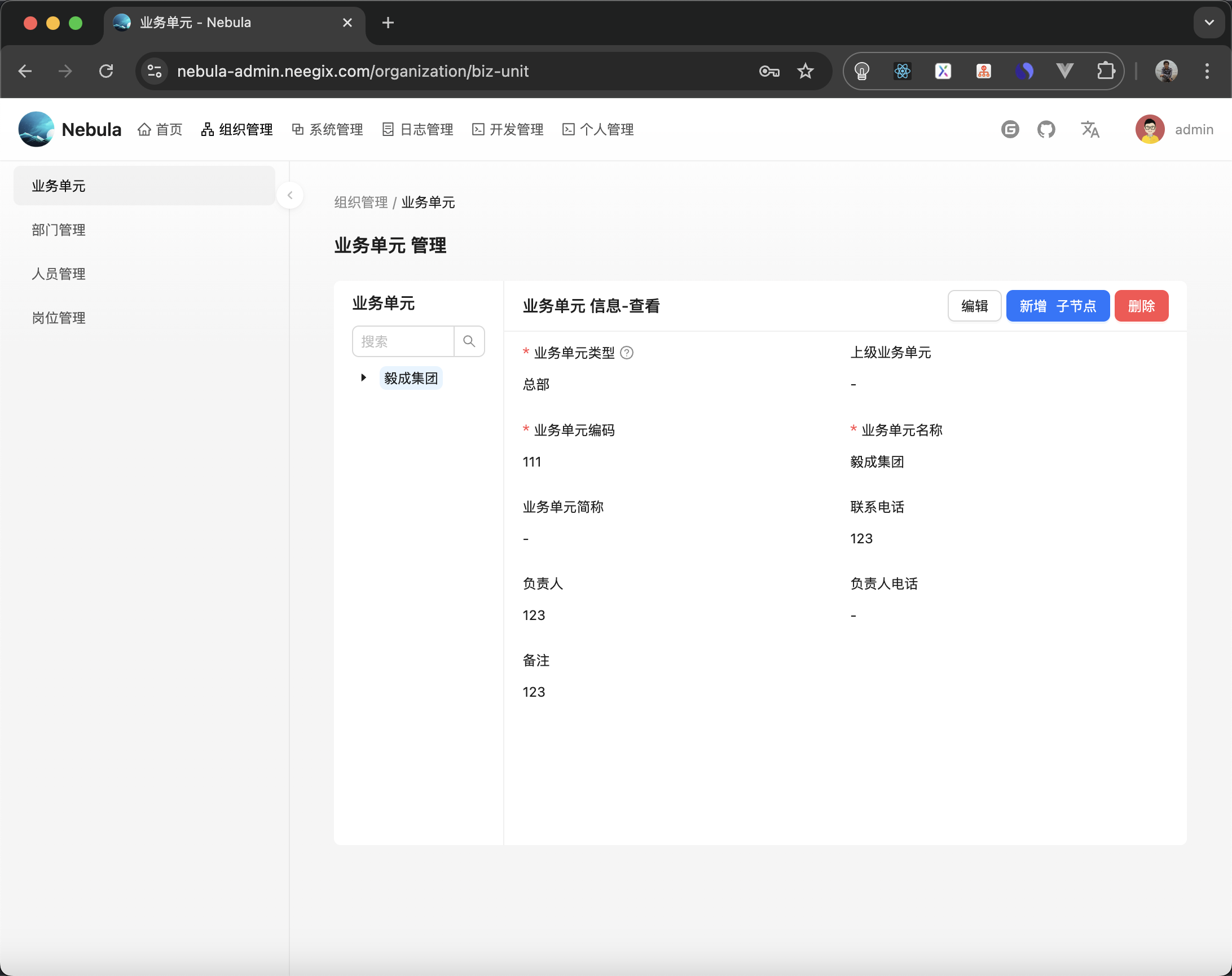The width and height of the screenshot is (1232, 976).
Task: Select 人员管理 in the sidebar
Action: 58,273
